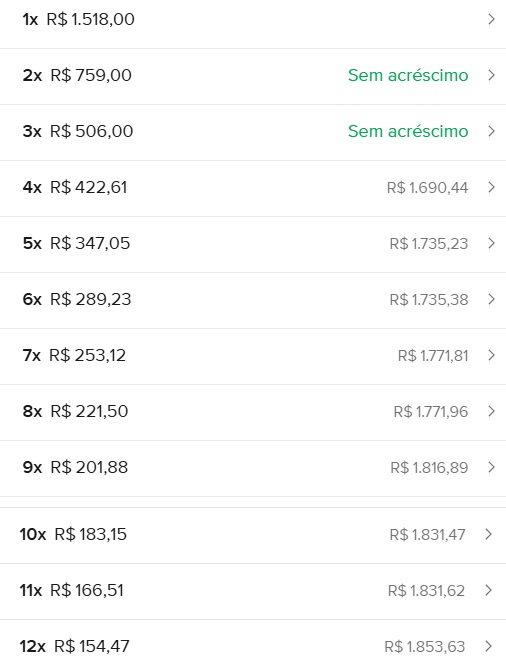This screenshot has height=663, width=506.
Task: Open the arrow next to R$ 1.771,96
Action: pyautogui.click(x=491, y=411)
